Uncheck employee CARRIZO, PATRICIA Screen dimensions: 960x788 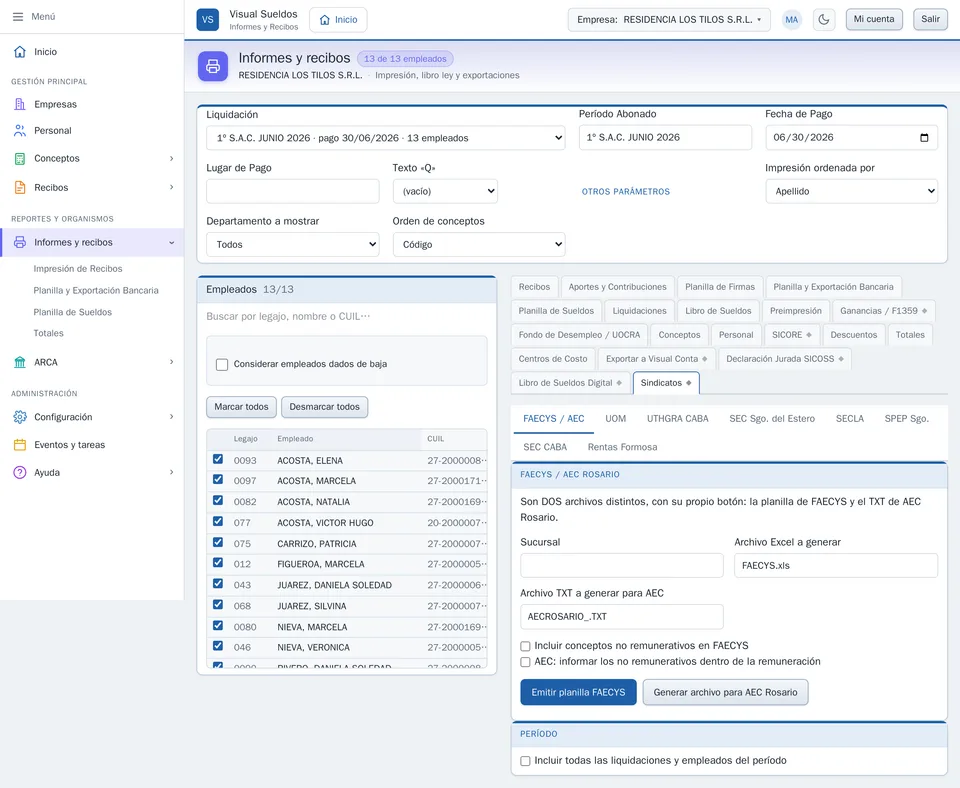tap(218, 542)
